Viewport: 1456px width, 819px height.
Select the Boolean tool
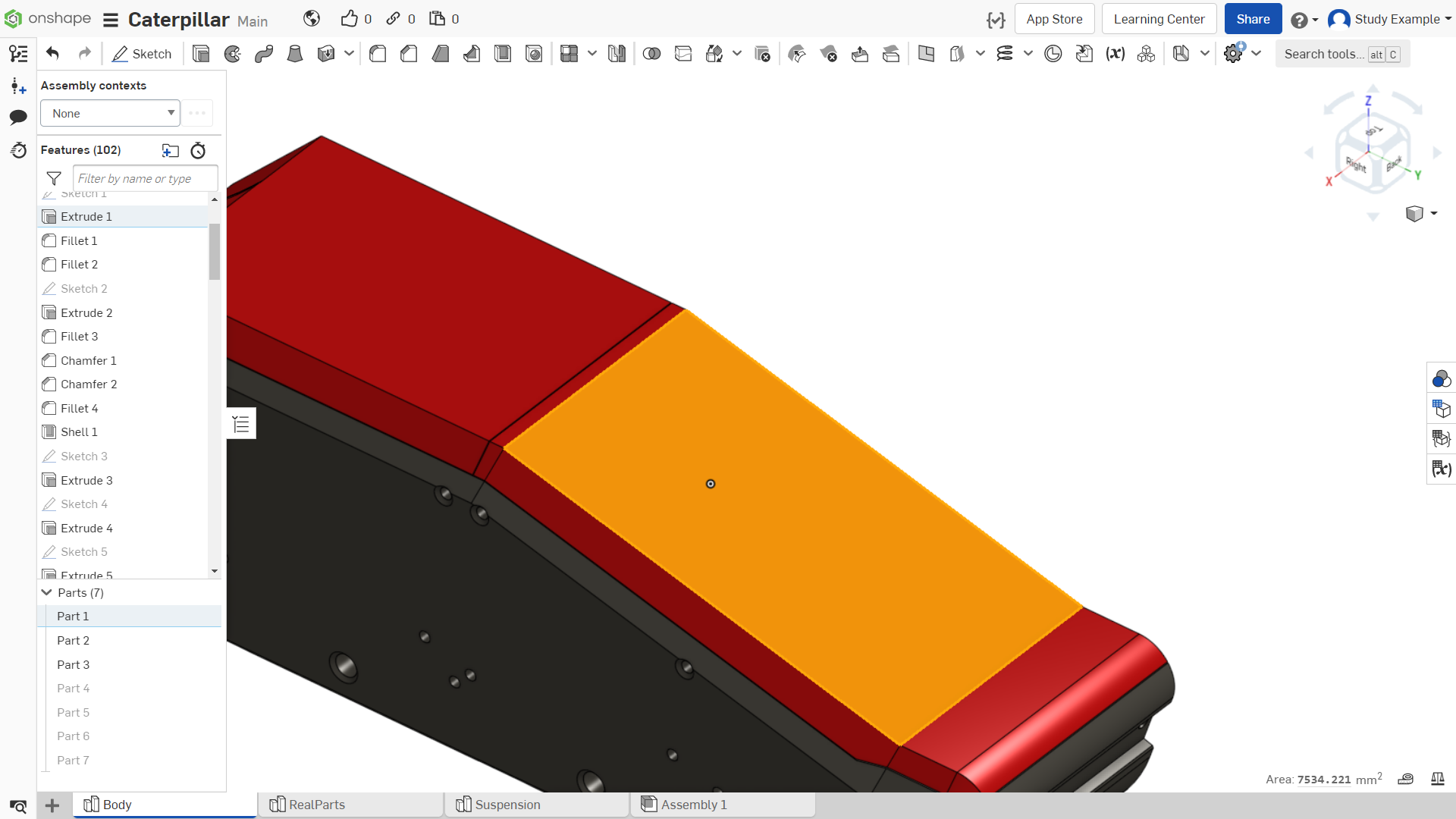pos(651,54)
